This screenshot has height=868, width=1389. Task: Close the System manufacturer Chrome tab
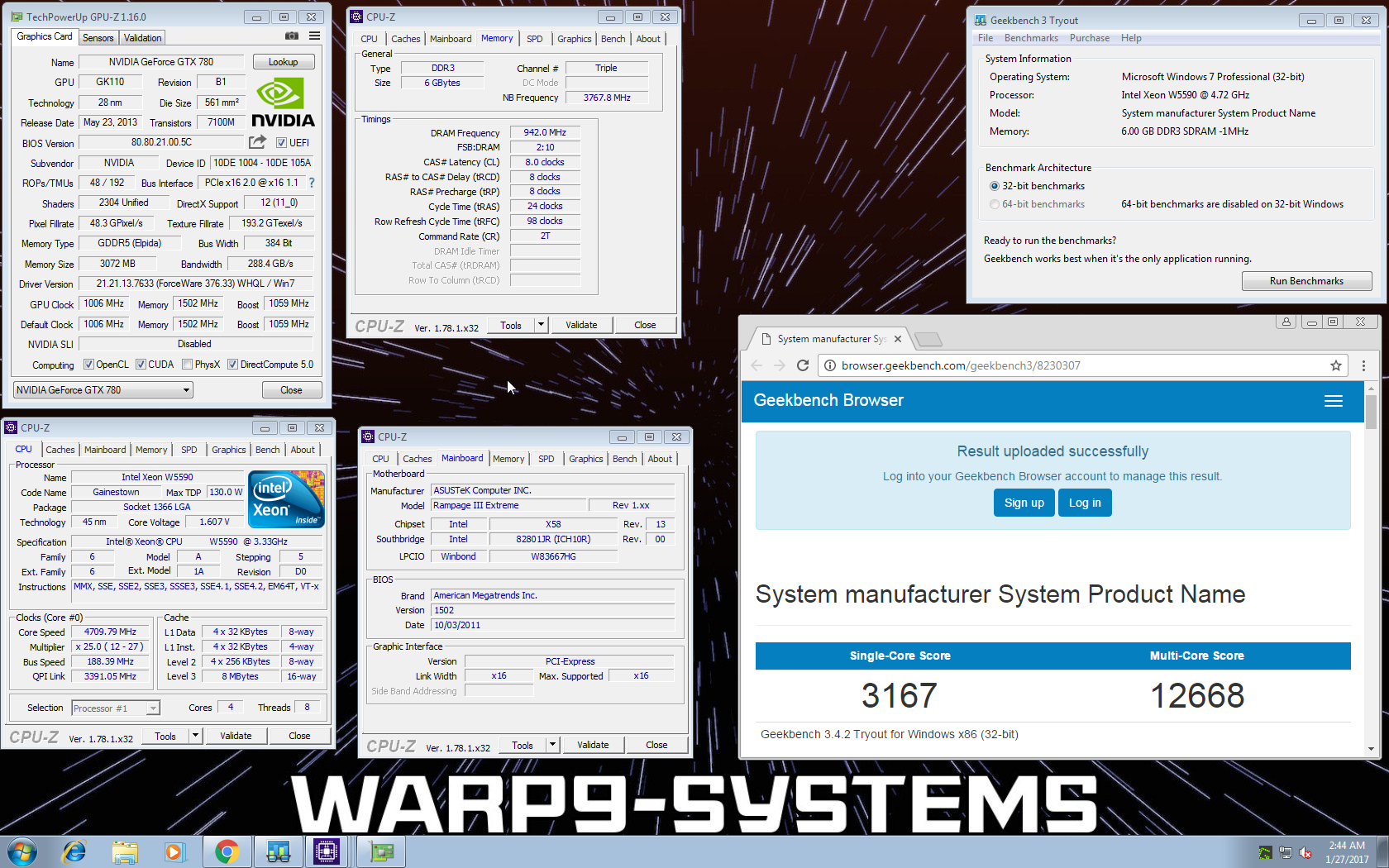pos(898,339)
